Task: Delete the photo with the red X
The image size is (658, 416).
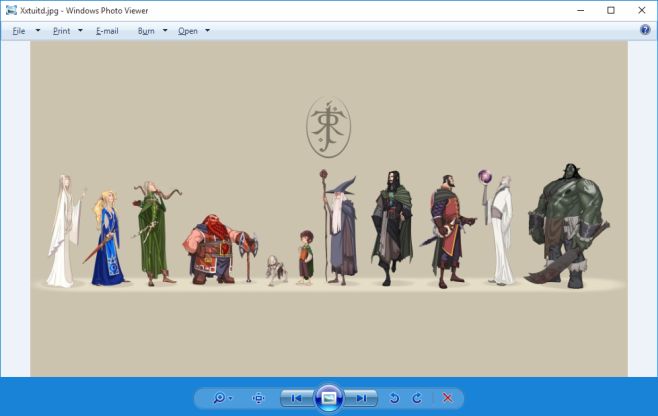Action: click(x=447, y=398)
